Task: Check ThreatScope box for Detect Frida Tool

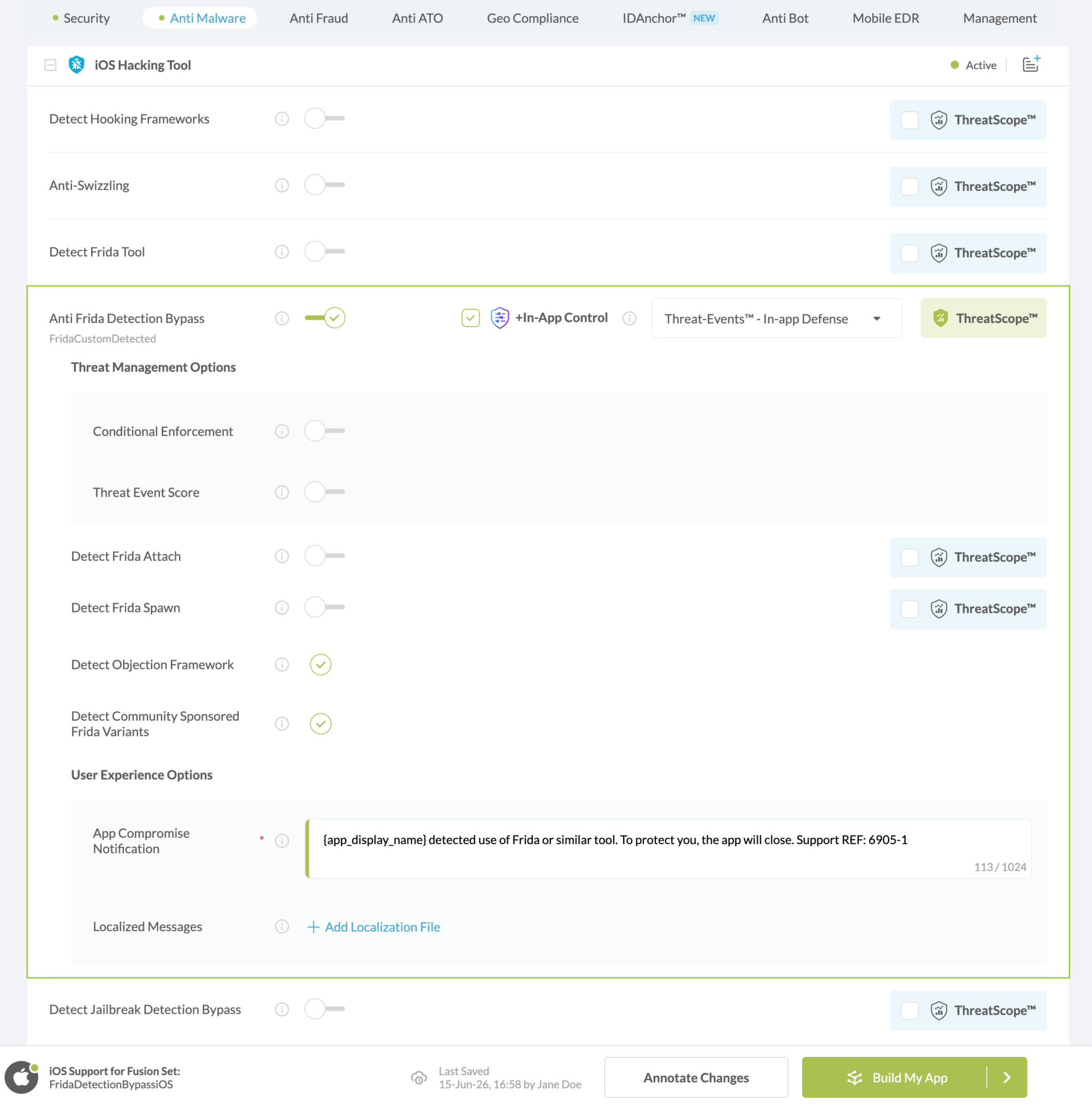Action: point(909,253)
